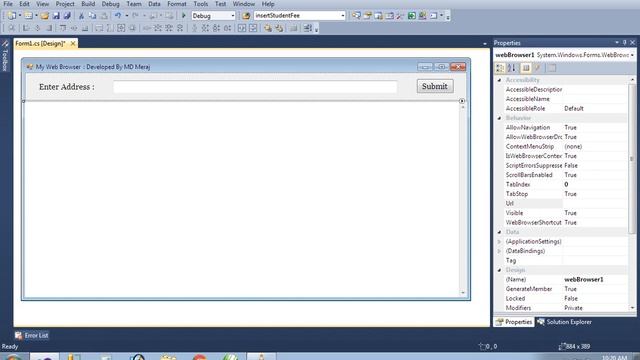Collapse the Design property category
Viewport: 640px width, 360px height.
(x=499, y=270)
